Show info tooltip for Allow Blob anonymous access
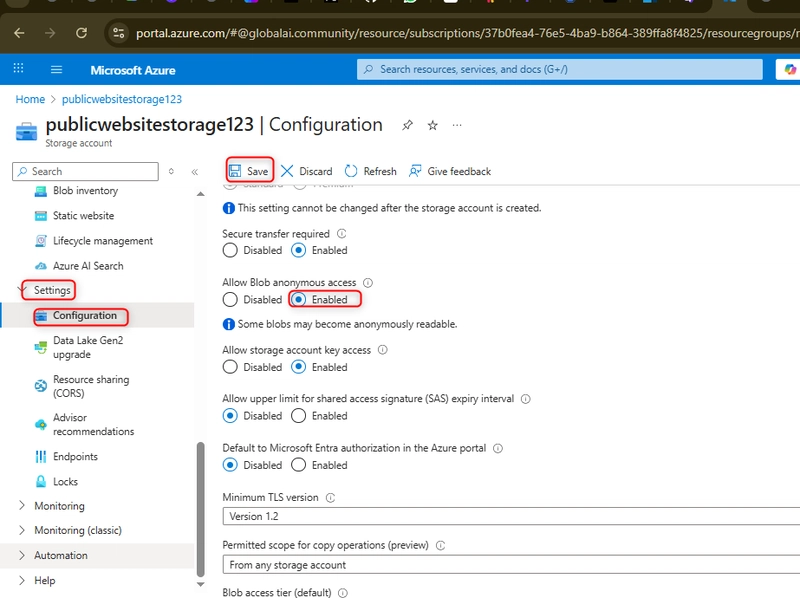This screenshot has height=598, width=800. pos(368,283)
